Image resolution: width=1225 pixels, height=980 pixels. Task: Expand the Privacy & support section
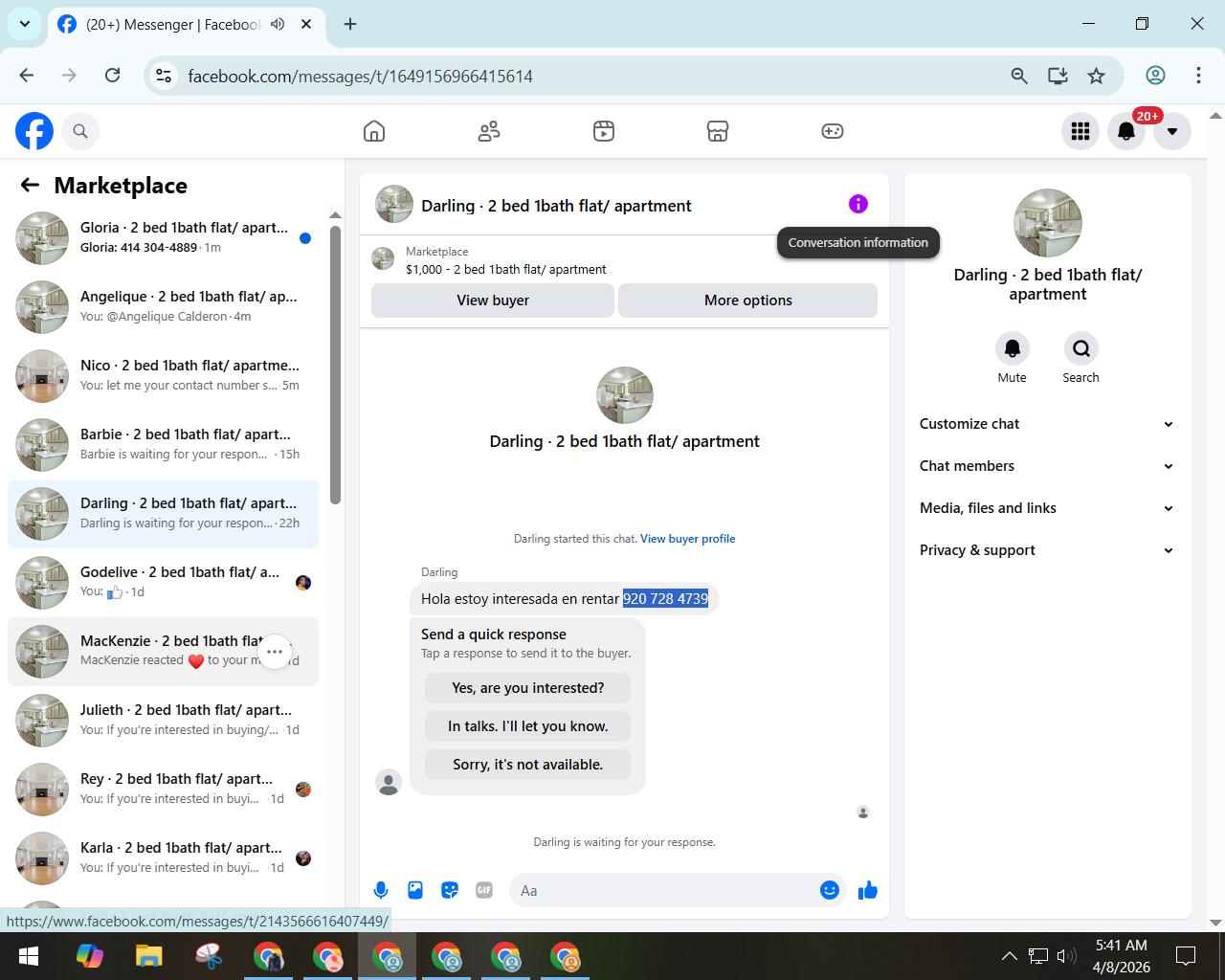pos(1047,550)
